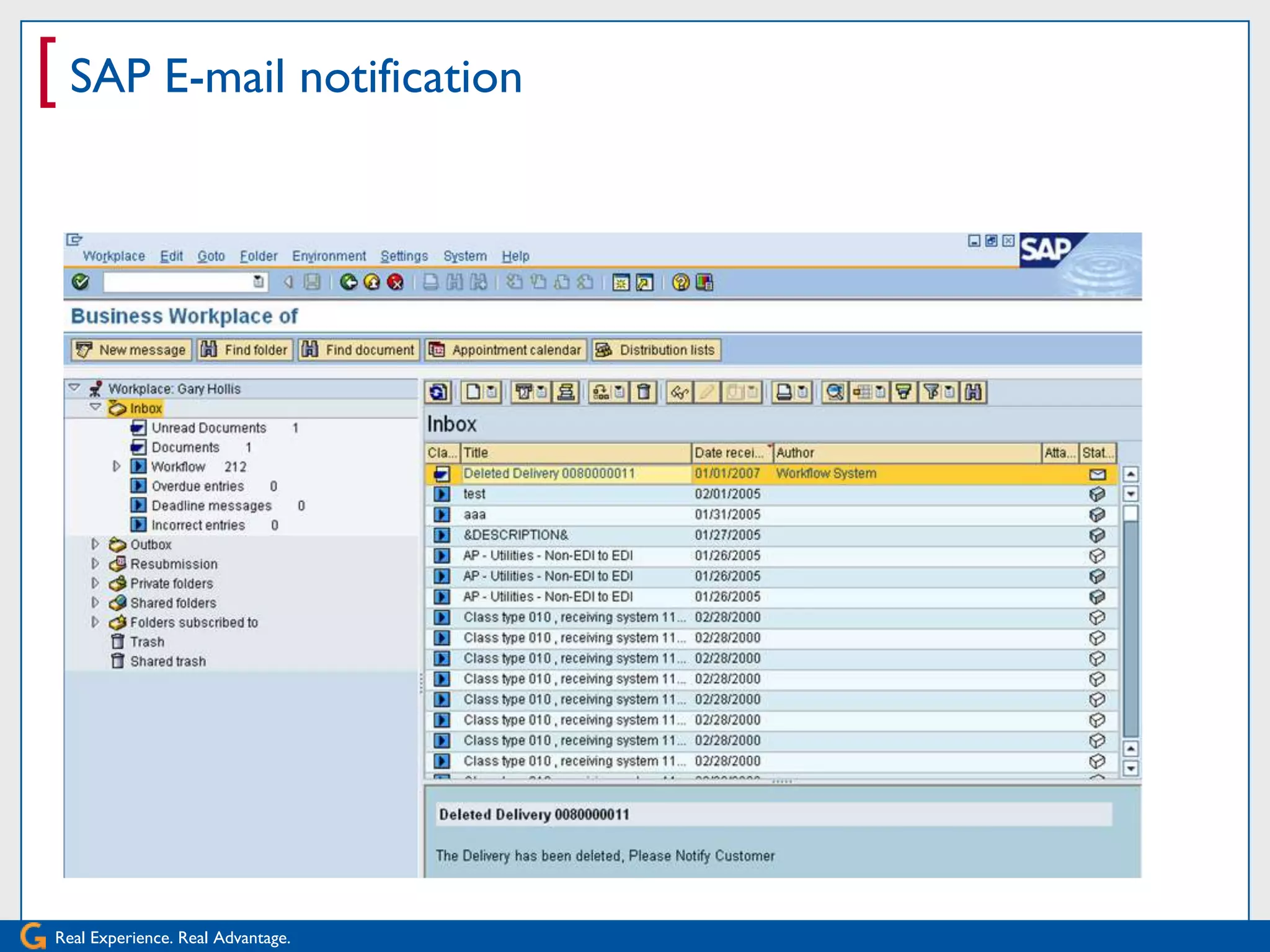Click the New message button
The width and height of the screenshot is (1270, 952).
click(x=131, y=350)
